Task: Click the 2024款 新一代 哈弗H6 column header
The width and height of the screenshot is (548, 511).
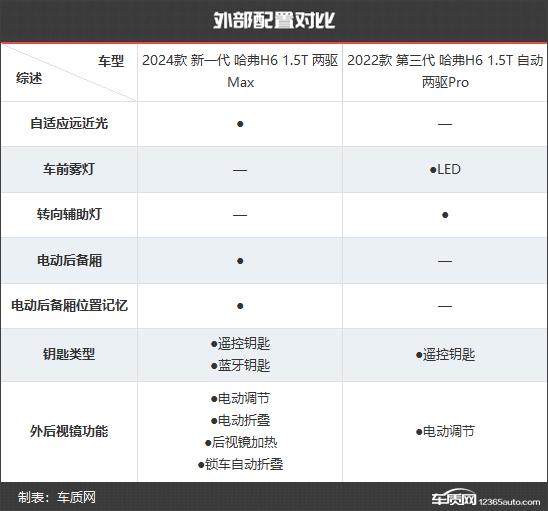Action: [x=240, y=71]
